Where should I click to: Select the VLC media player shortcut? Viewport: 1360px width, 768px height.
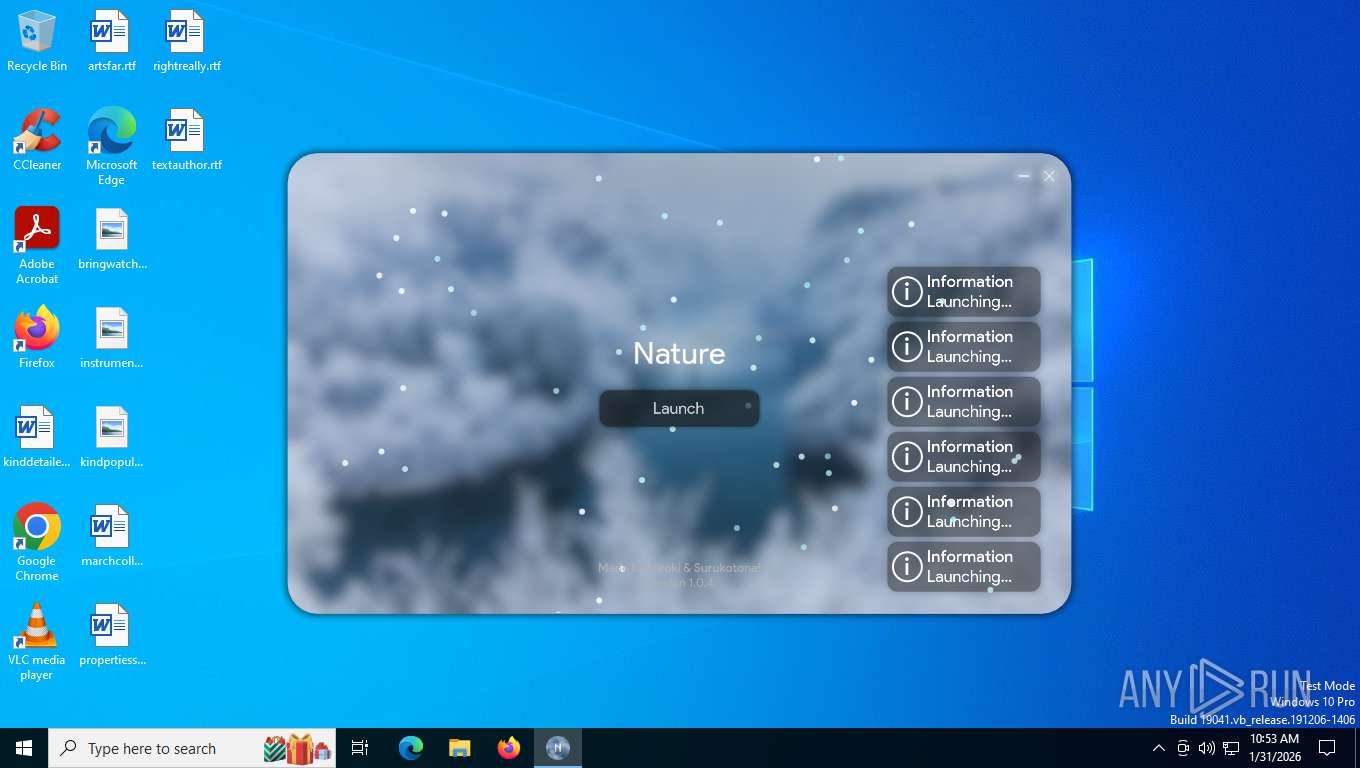point(37,642)
